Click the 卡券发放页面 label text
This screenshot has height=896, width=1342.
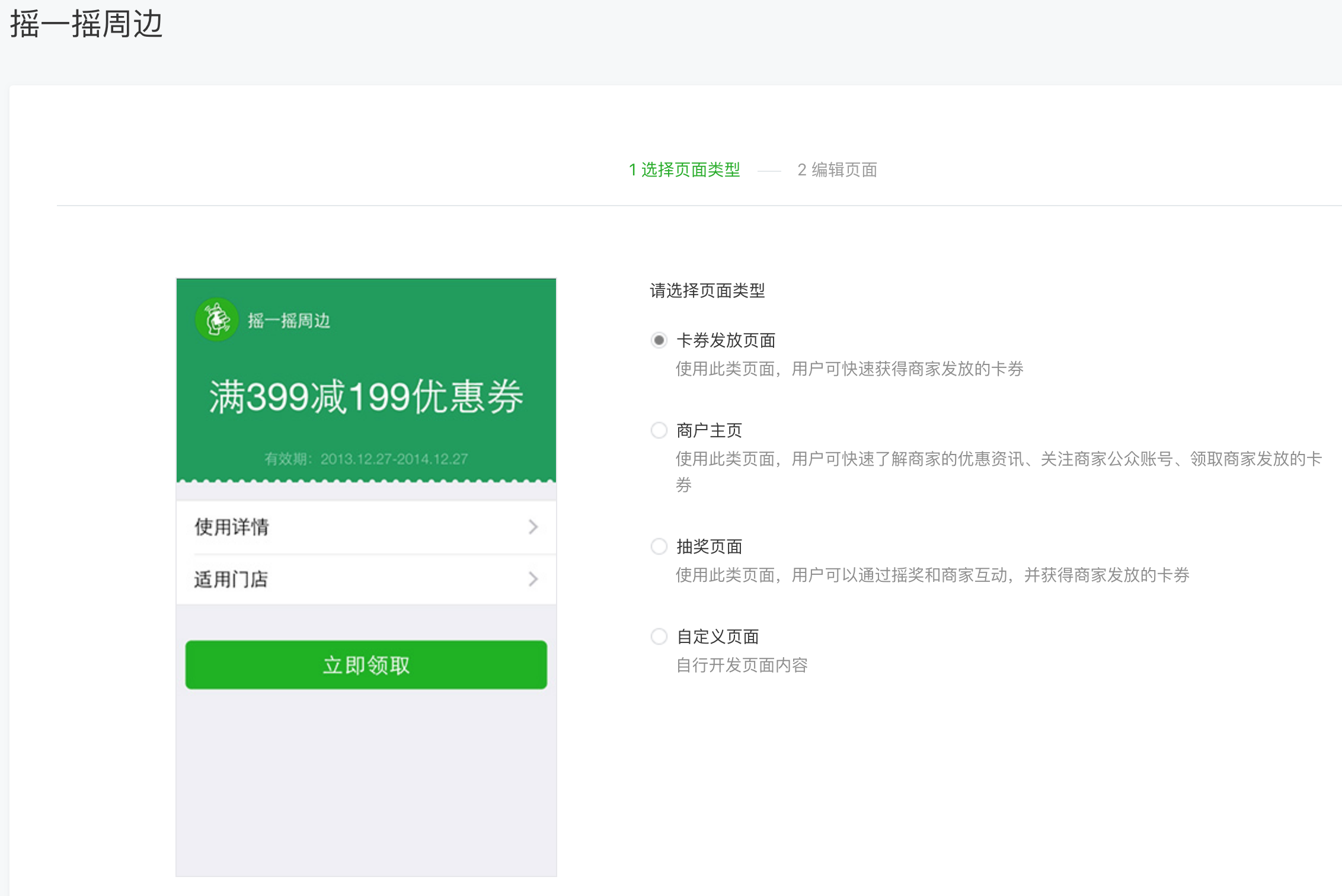(726, 340)
